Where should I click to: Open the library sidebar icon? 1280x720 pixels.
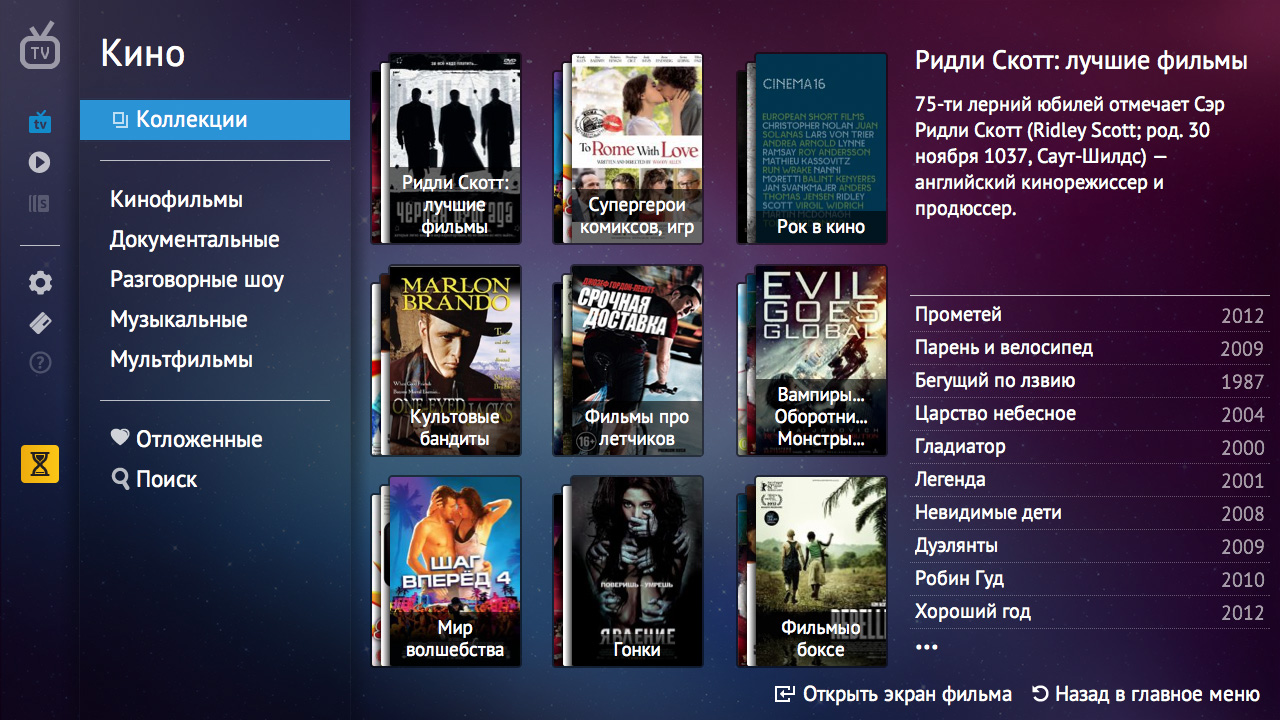(40, 204)
